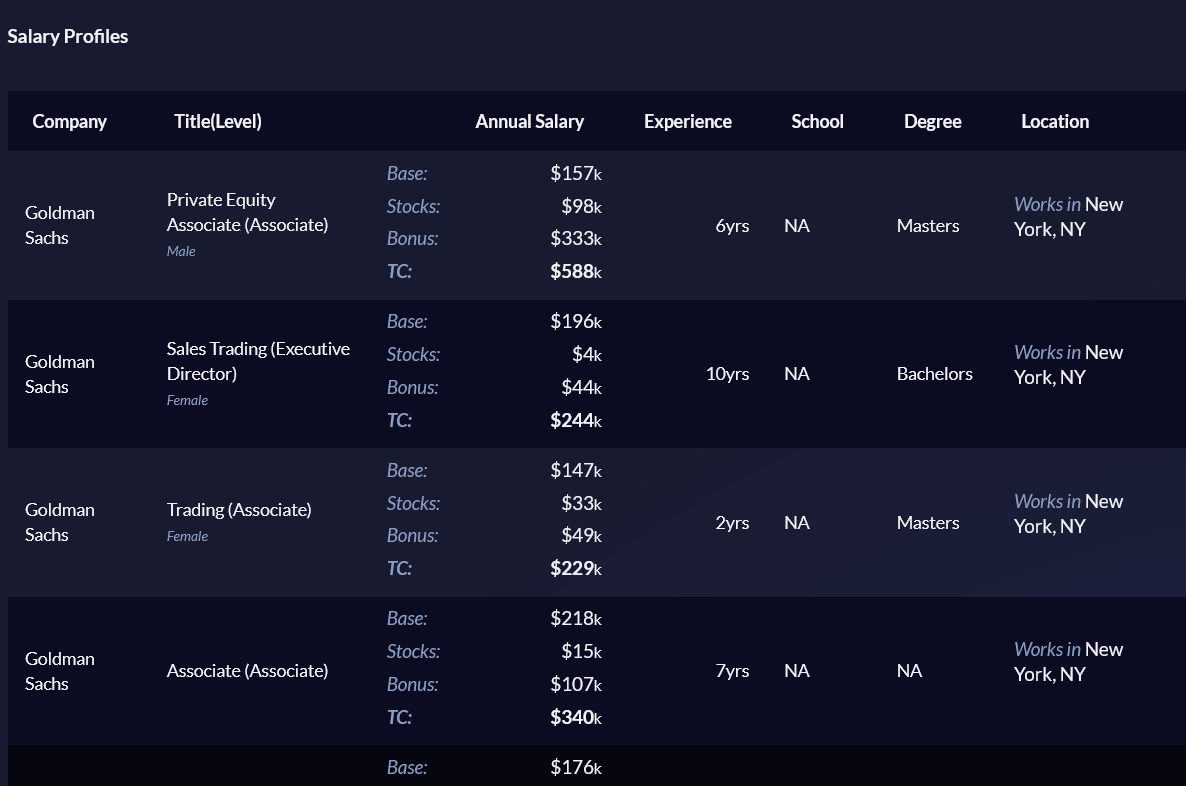Click the $196k base salary value
The image size is (1186, 786).
tap(576, 322)
